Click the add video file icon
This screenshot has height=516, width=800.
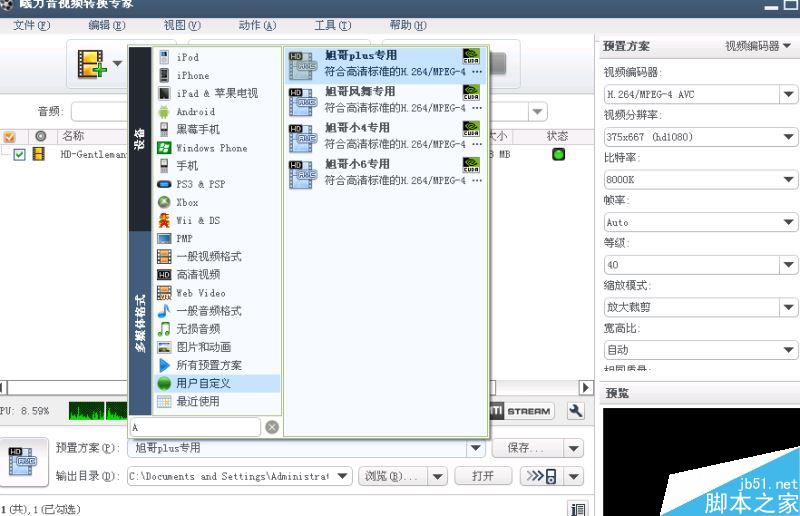coord(91,64)
